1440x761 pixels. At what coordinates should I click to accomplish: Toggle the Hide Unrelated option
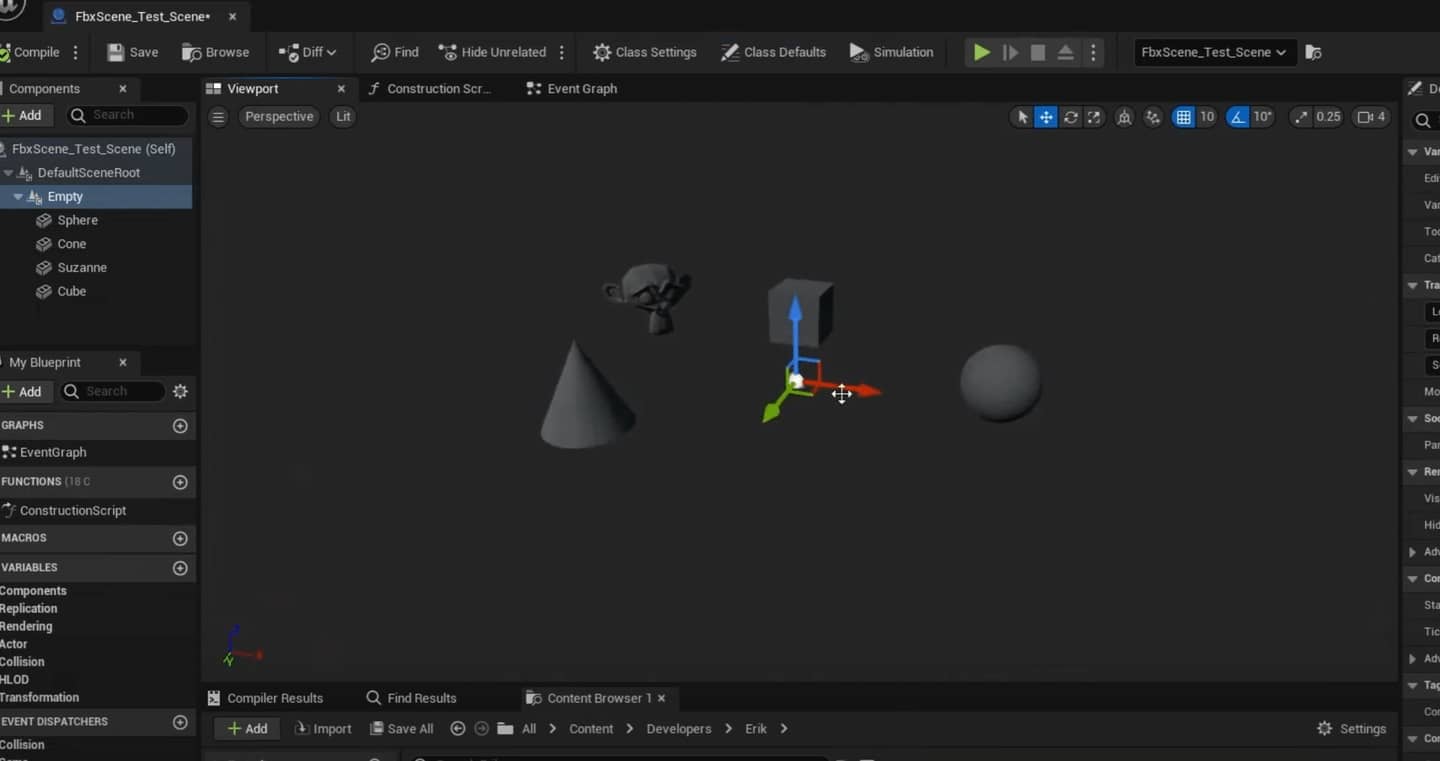point(493,52)
